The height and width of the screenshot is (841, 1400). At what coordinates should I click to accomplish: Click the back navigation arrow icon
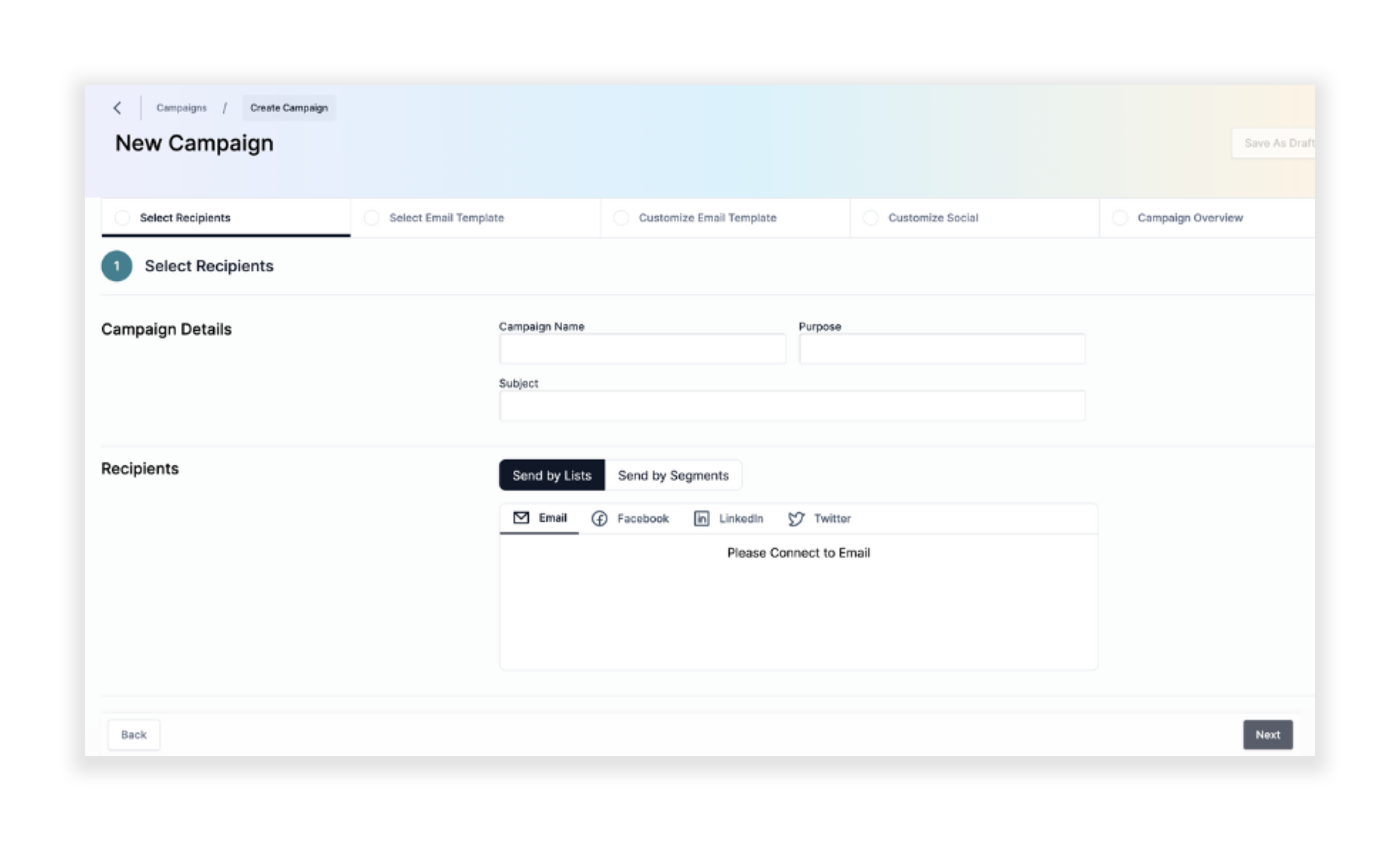(118, 107)
